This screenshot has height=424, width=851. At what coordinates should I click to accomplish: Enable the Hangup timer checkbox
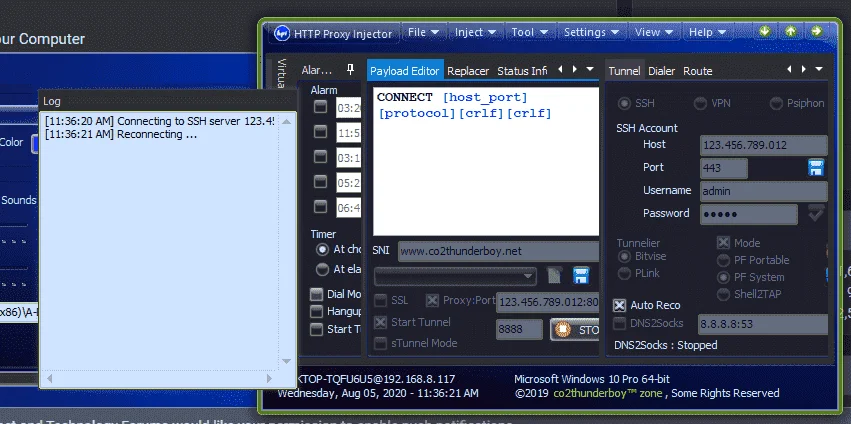pos(316,312)
